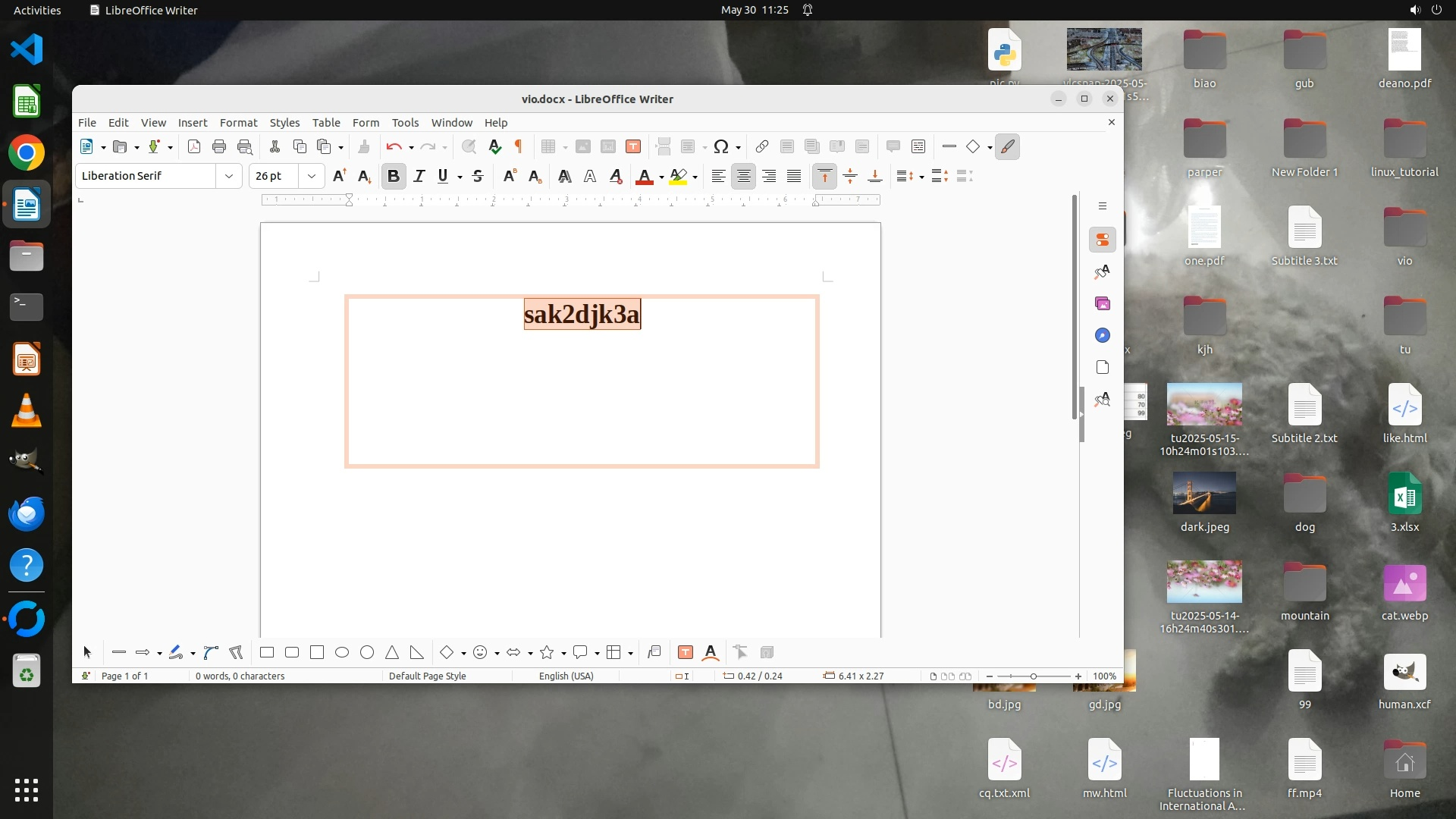Click English (USA) language in status bar
The width and height of the screenshot is (1456, 819).
[566, 676]
